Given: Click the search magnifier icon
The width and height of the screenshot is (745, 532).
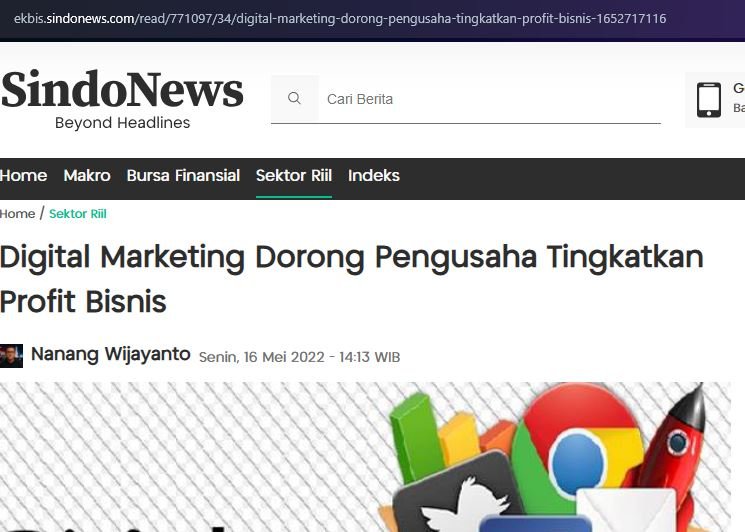Looking at the screenshot, I should pyautogui.click(x=294, y=98).
